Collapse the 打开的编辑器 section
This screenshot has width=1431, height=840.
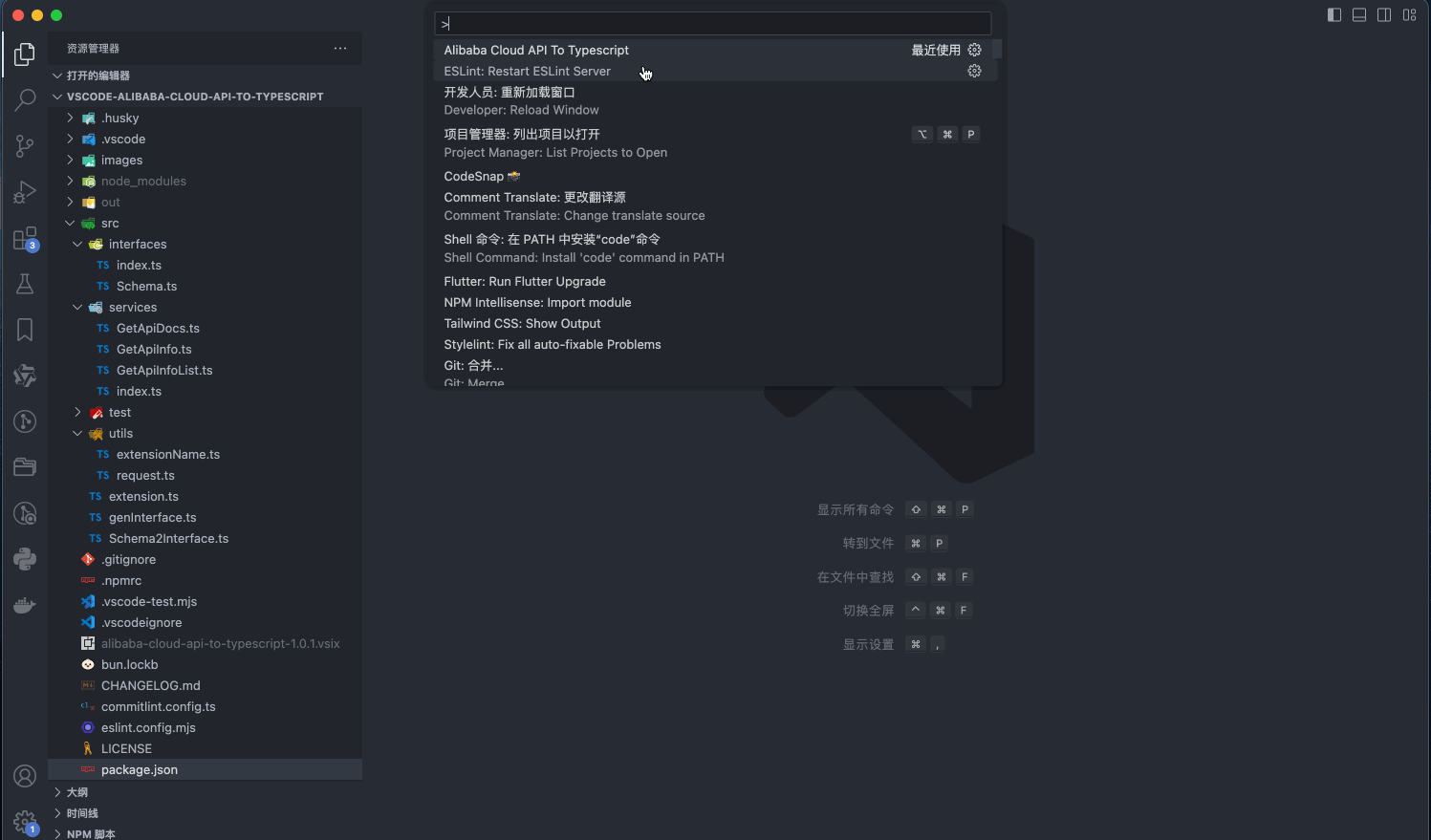205,75
